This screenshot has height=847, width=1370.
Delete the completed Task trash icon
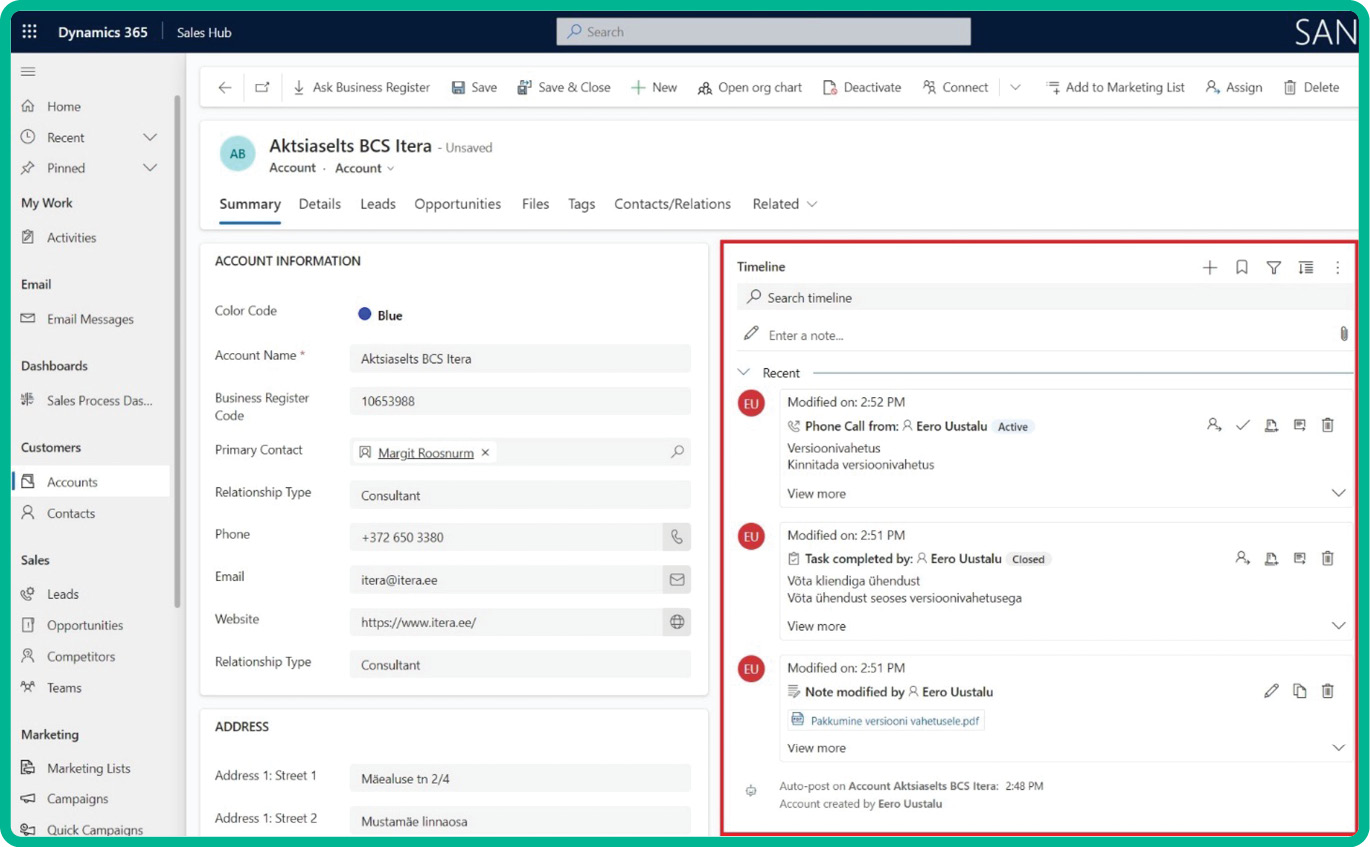(x=1328, y=558)
